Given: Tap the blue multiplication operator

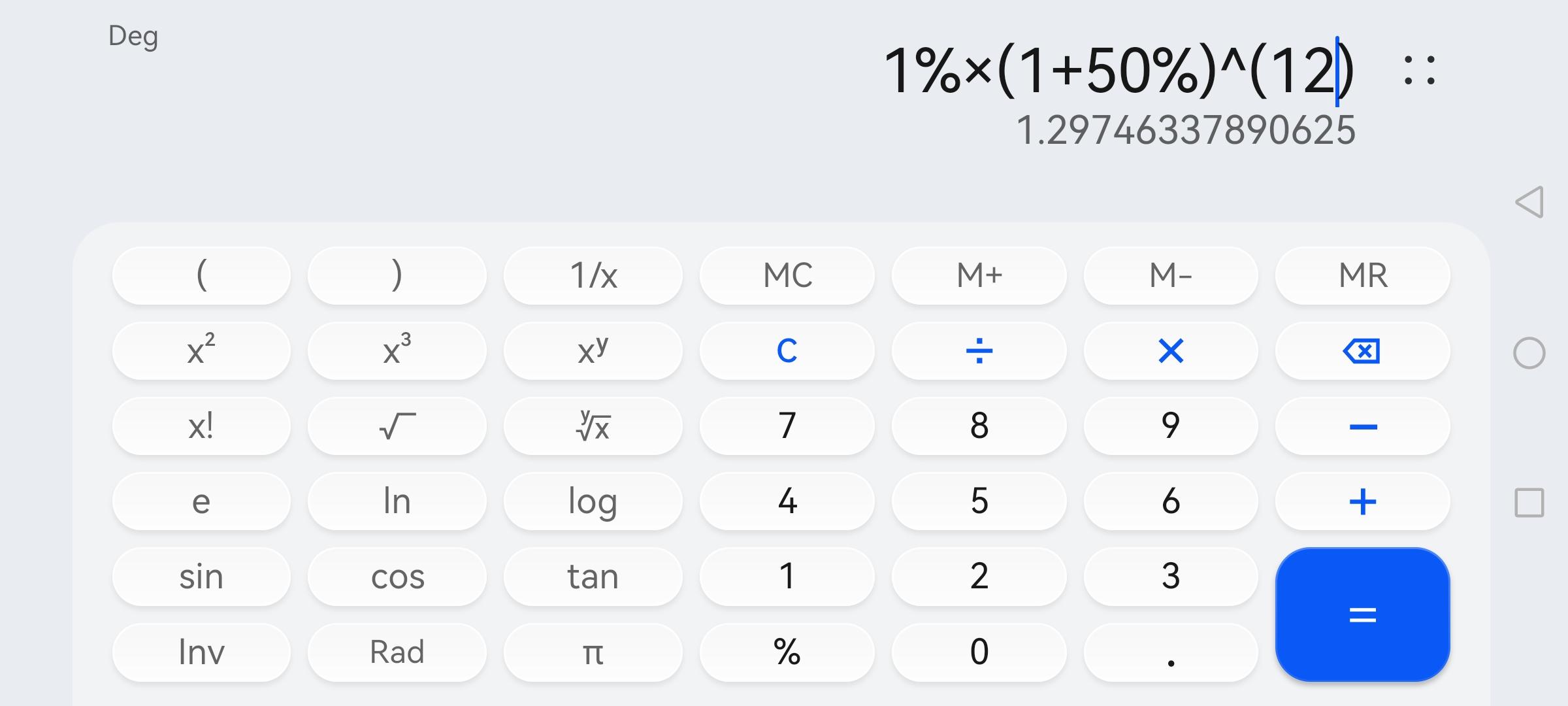Looking at the screenshot, I should coord(1171,351).
